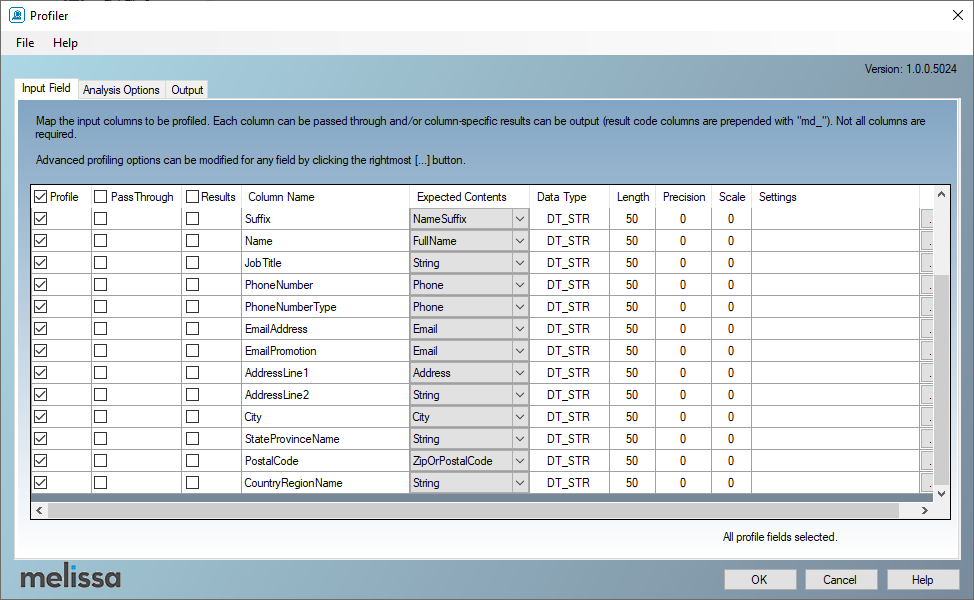Click the Cancel button
The width and height of the screenshot is (974, 600).
pos(840,580)
